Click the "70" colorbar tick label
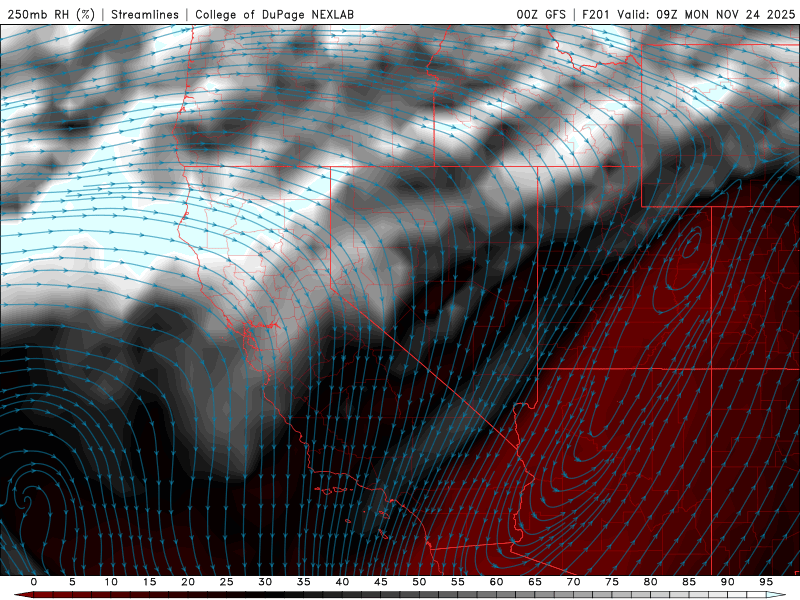Screen dimensions: 800x600 click(x=573, y=582)
